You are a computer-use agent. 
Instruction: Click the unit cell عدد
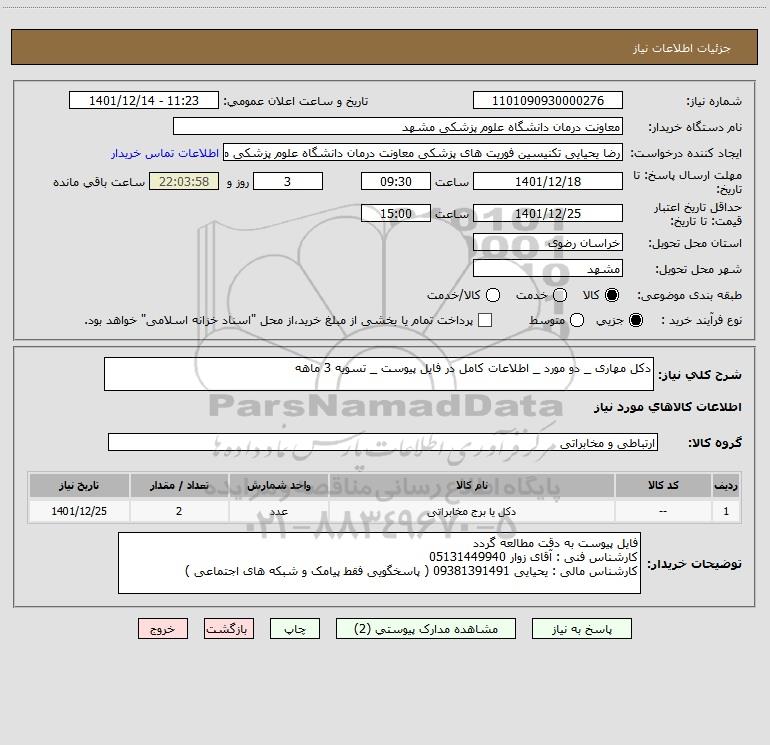(x=278, y=512)
